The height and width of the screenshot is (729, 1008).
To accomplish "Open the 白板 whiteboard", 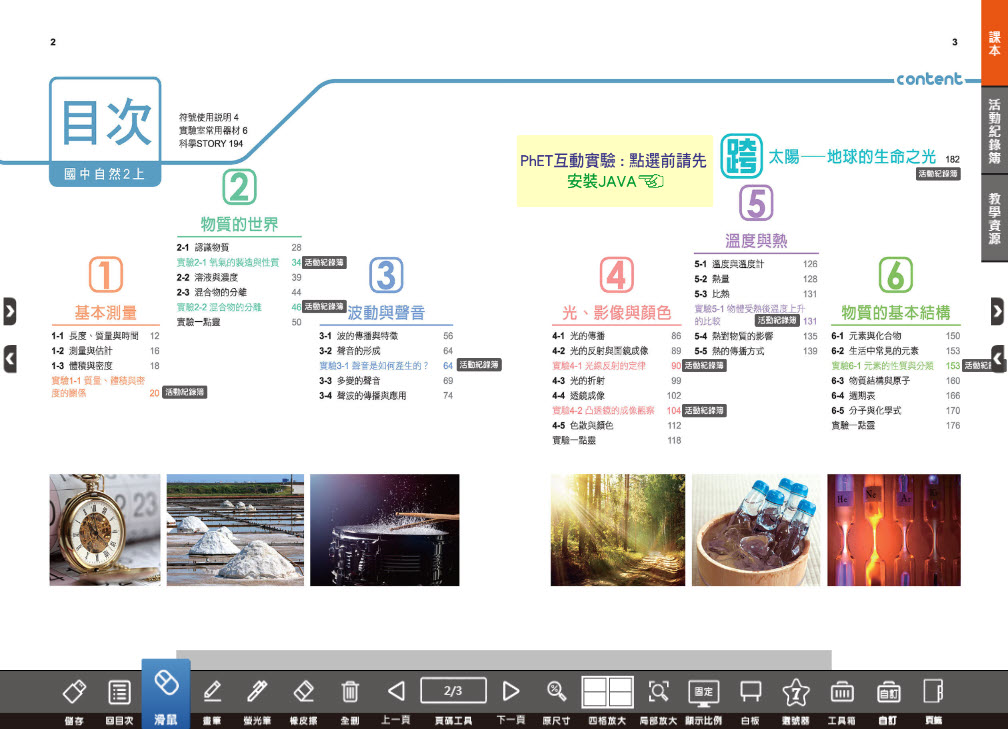I will tap(750, 692).
